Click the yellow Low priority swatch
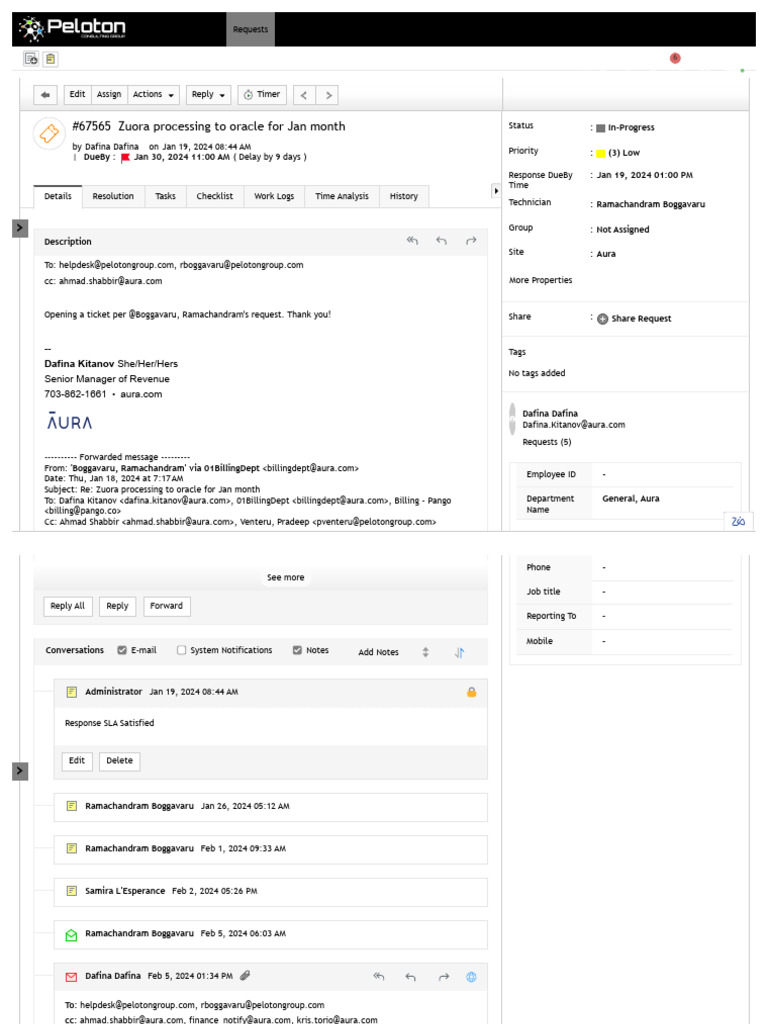The width and height of the screenshot is (768, 1024). [600, 153]
